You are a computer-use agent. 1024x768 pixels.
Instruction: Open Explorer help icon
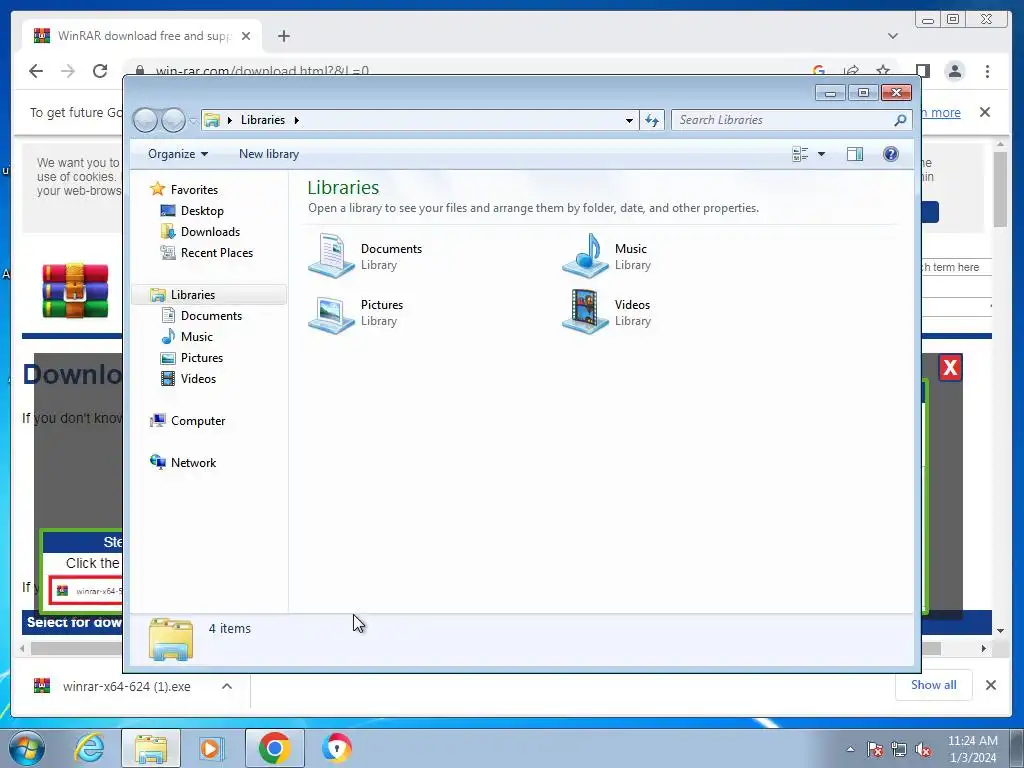click(891, 154)
